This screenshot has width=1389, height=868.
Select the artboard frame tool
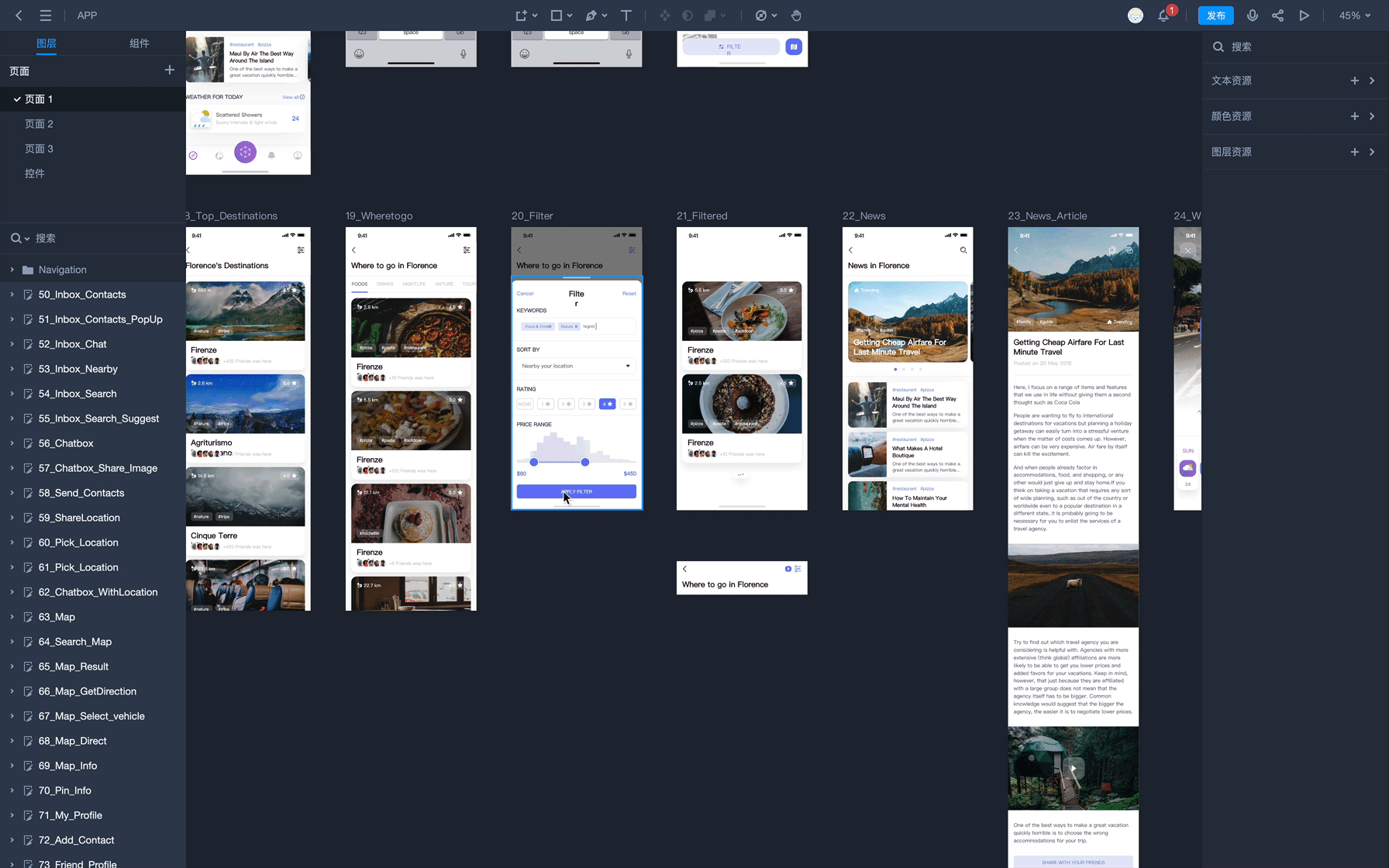coord(522,15)
